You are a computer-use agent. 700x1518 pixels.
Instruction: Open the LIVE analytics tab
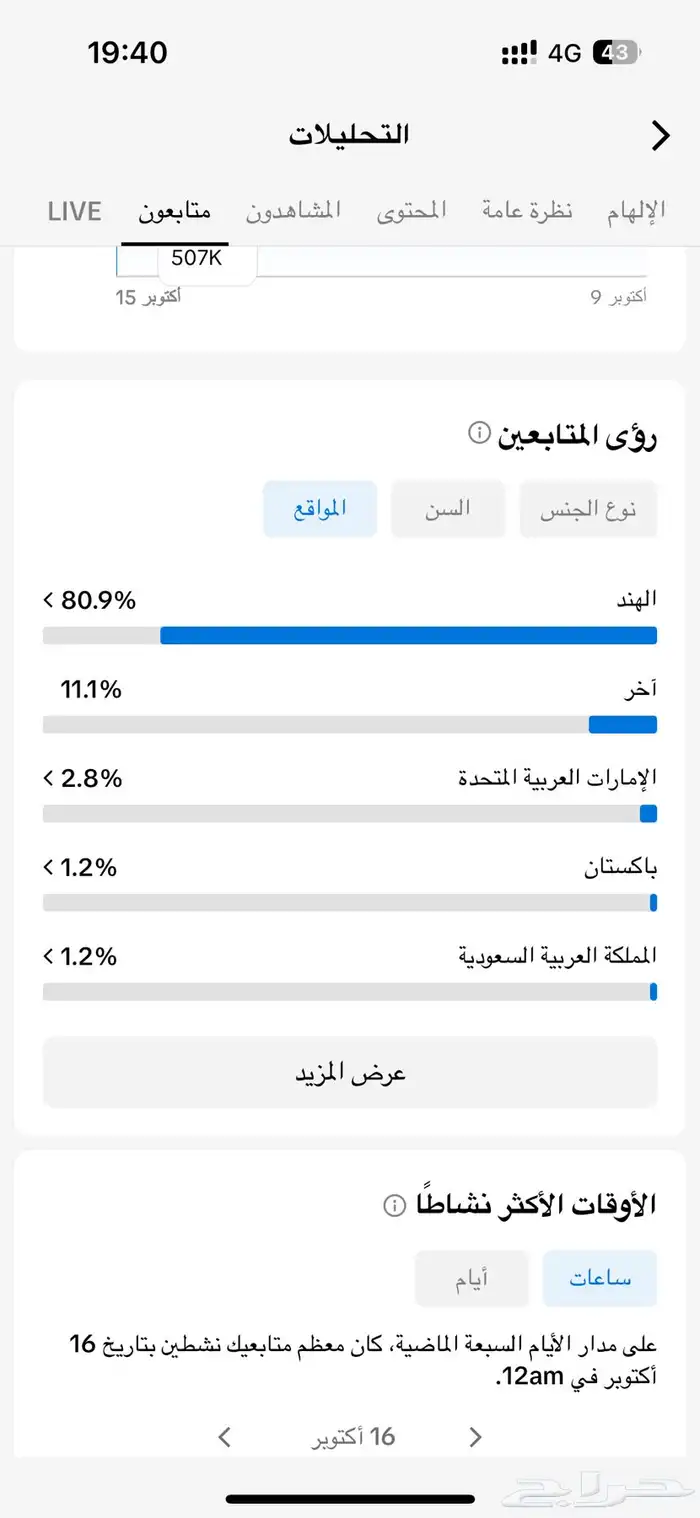coord(73,211)
